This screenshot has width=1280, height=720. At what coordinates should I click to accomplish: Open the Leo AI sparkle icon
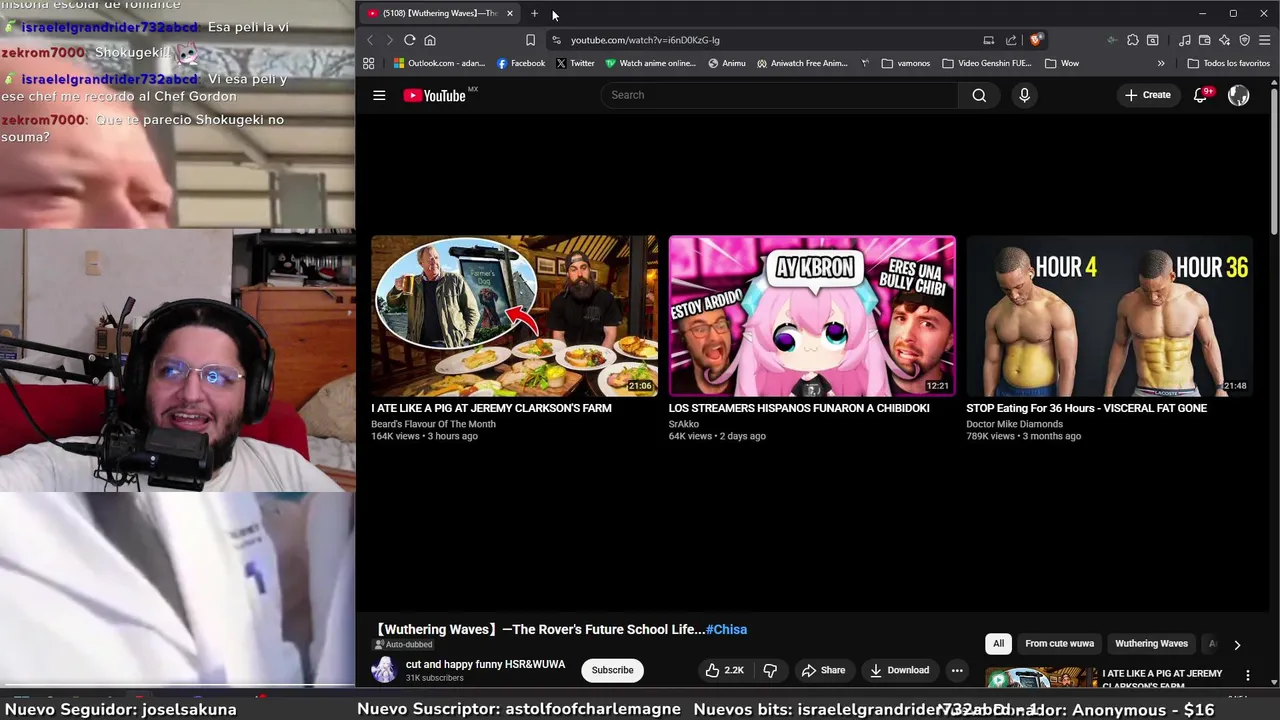coord(1225,40)
